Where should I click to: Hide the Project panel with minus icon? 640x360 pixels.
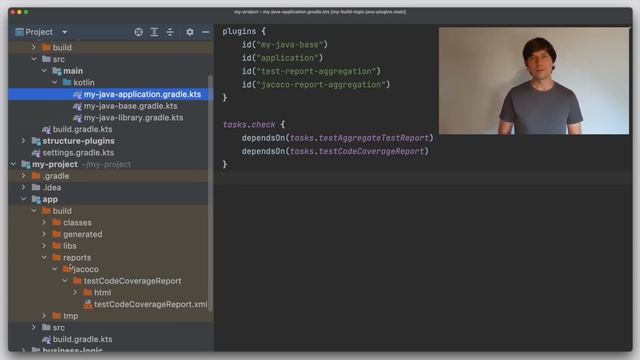tap(205, 32)
